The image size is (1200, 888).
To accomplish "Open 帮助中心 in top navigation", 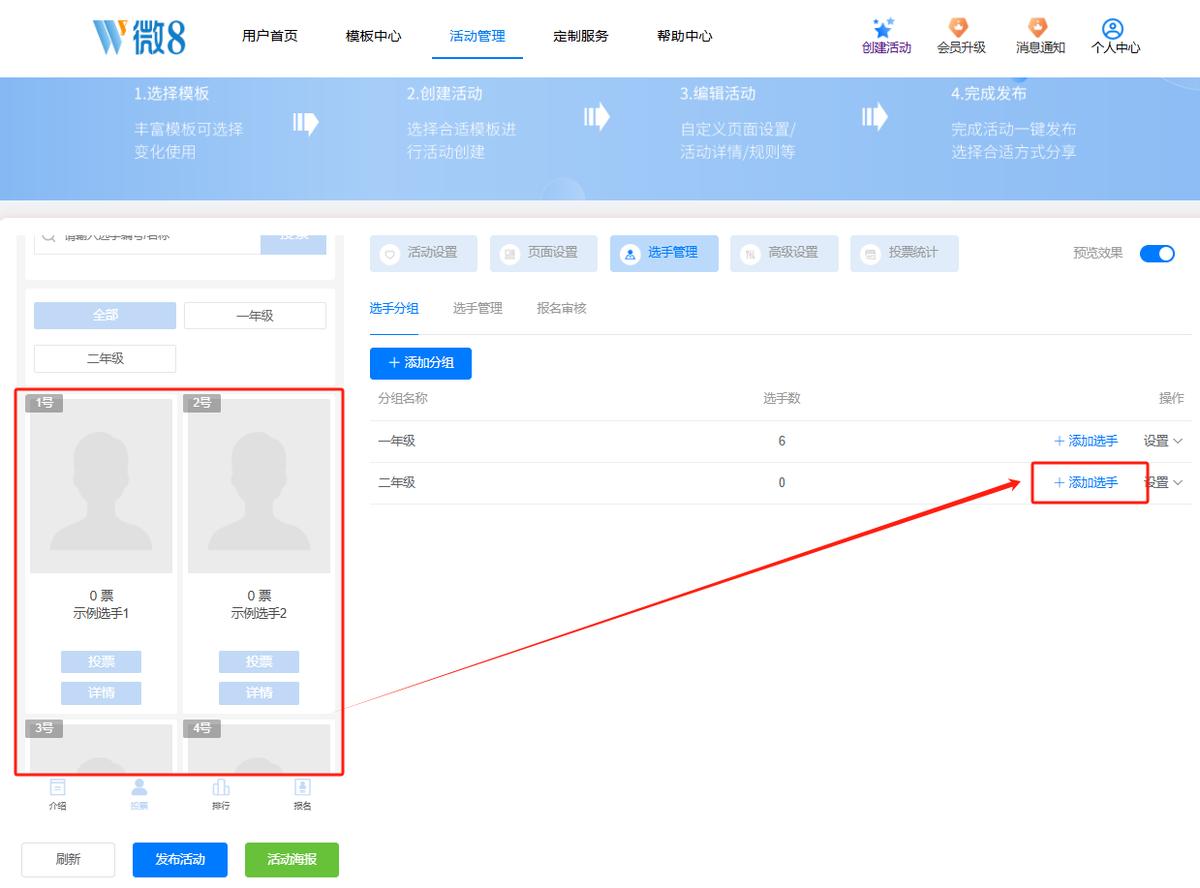I will click(x=685, y=36).
